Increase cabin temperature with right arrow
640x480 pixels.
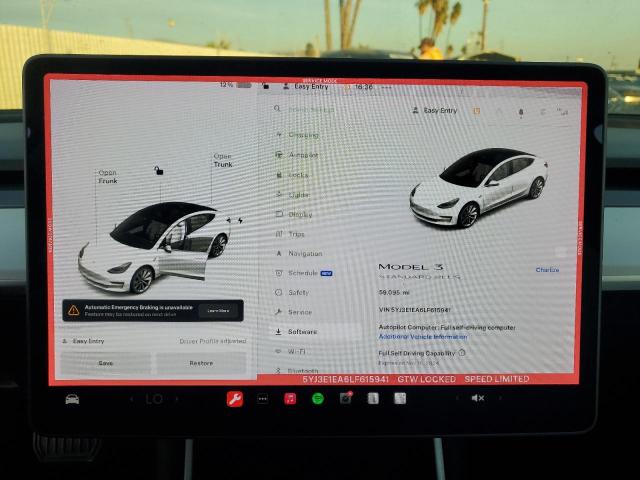coord(177,399)
